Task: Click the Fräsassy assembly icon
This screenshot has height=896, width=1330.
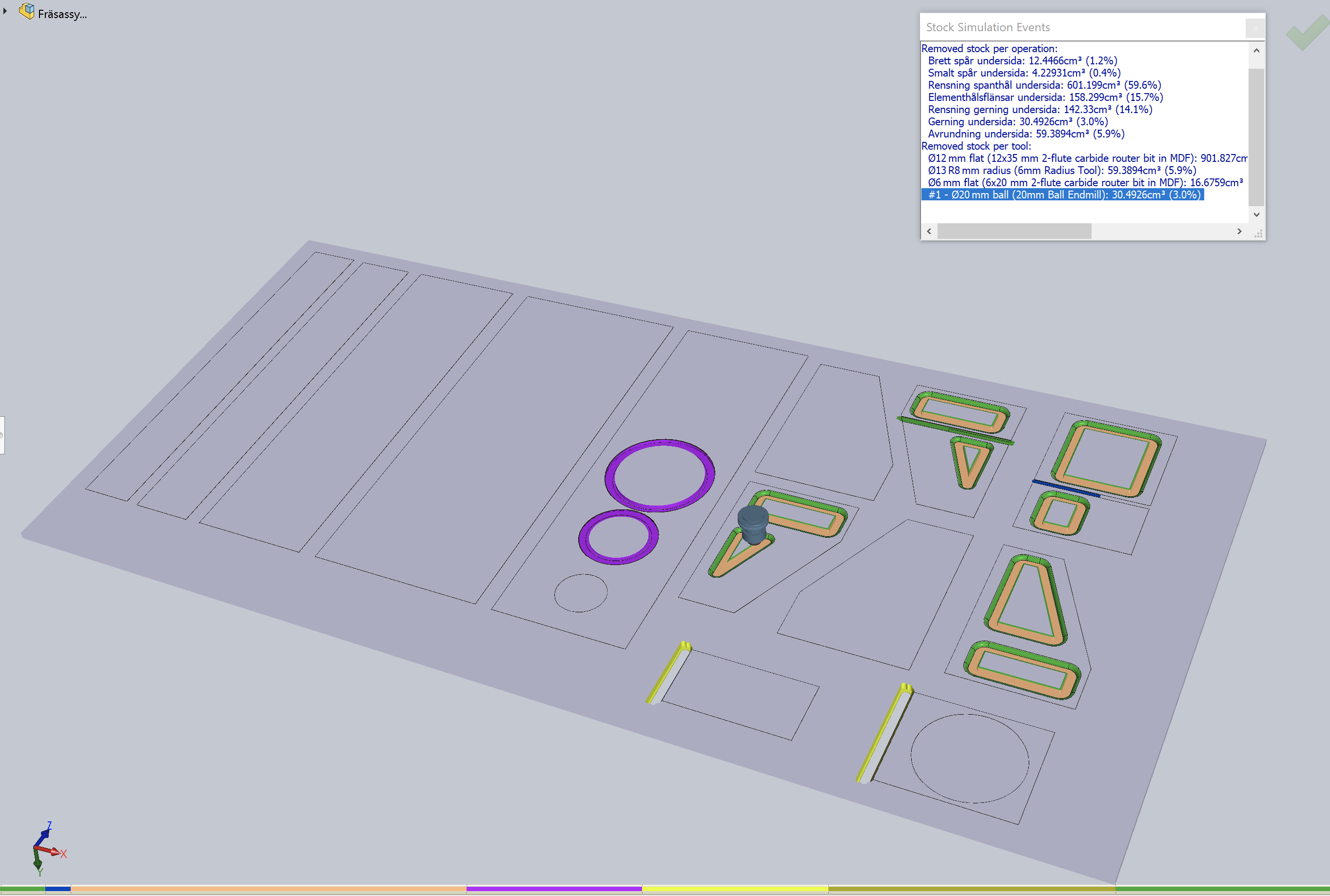Action: click(26, 11)
